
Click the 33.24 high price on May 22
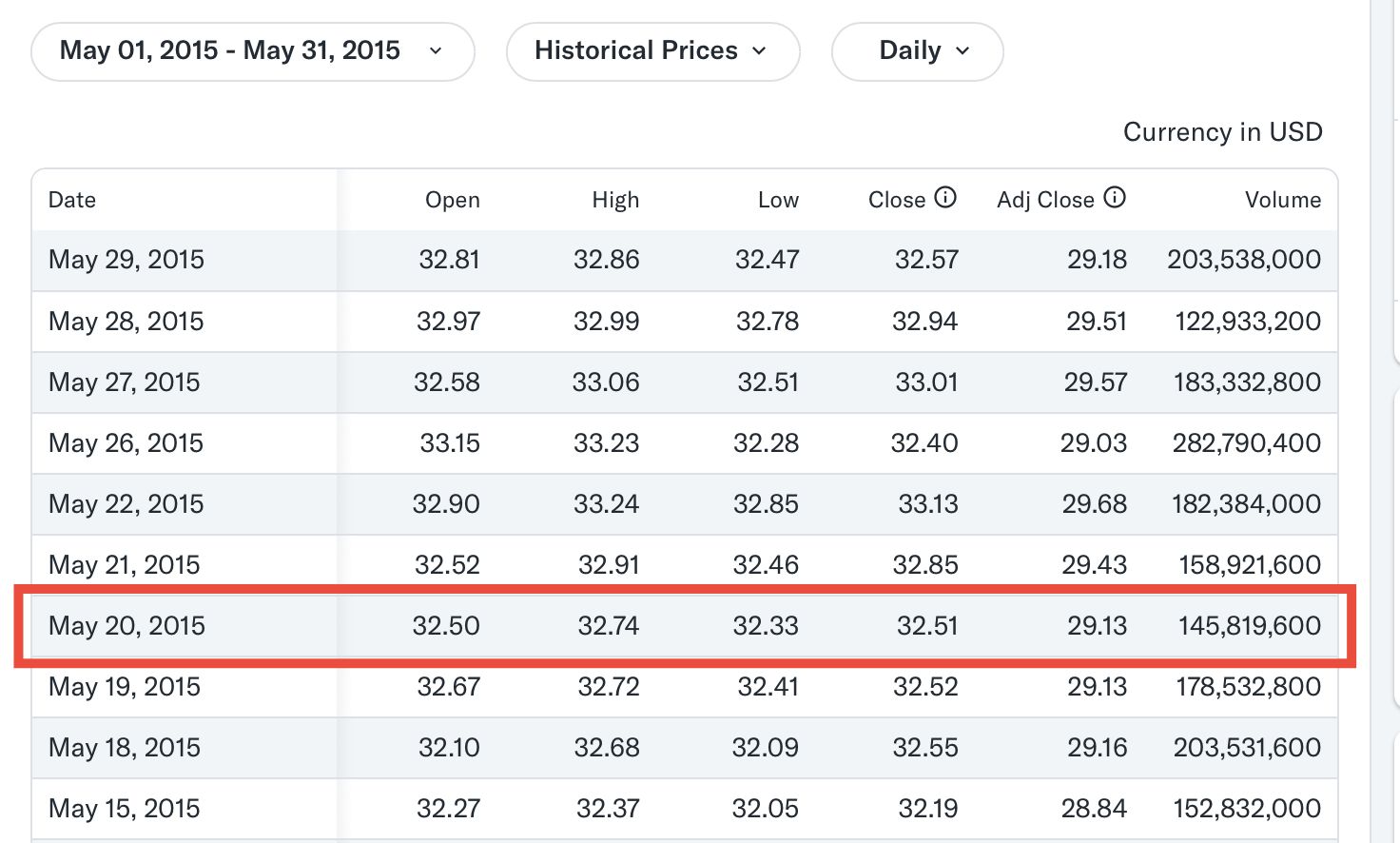[606, 504]
